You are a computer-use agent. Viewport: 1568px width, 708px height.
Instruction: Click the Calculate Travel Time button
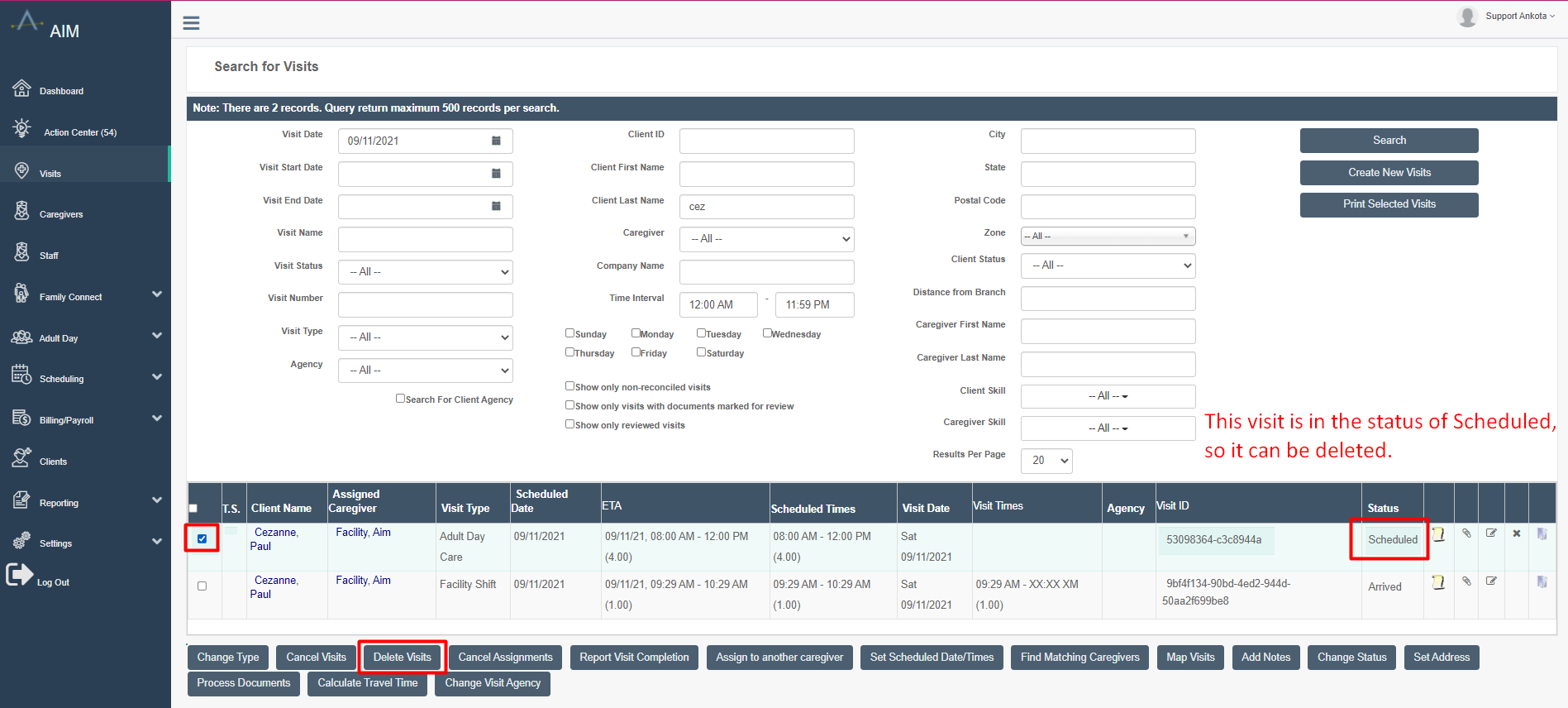(368, 683)
